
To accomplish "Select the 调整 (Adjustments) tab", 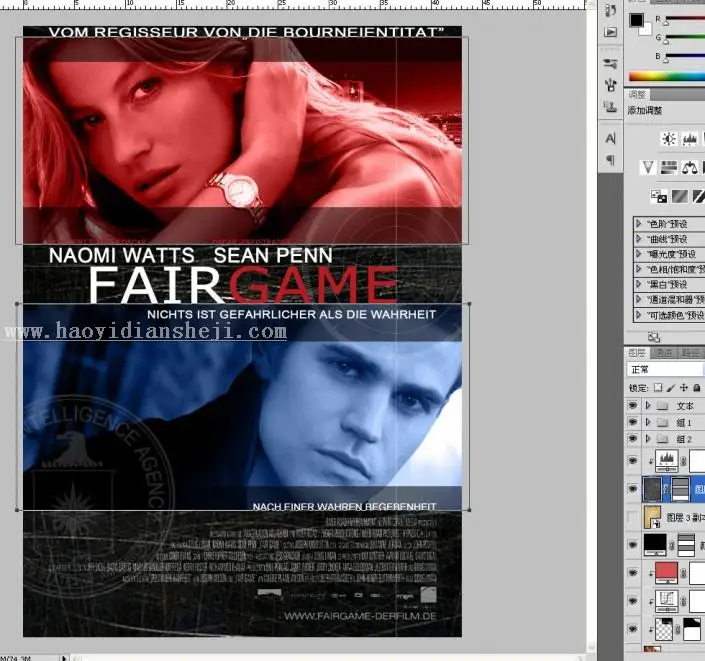I will click(x=638, y=94).
